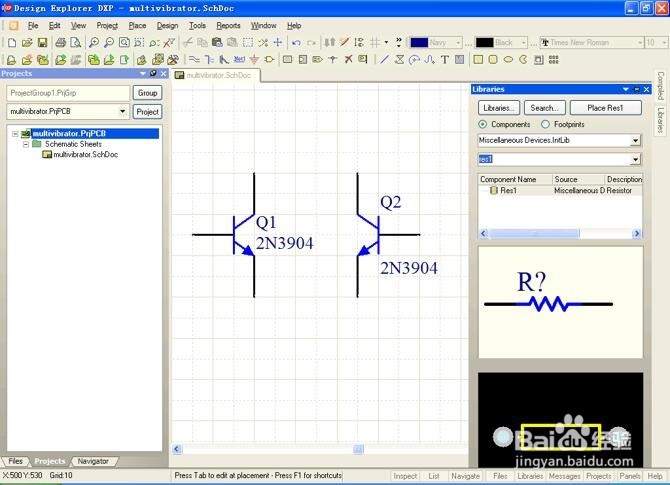Collapse the Schematic Sheets folder node
670x485 pixels.
26,144
